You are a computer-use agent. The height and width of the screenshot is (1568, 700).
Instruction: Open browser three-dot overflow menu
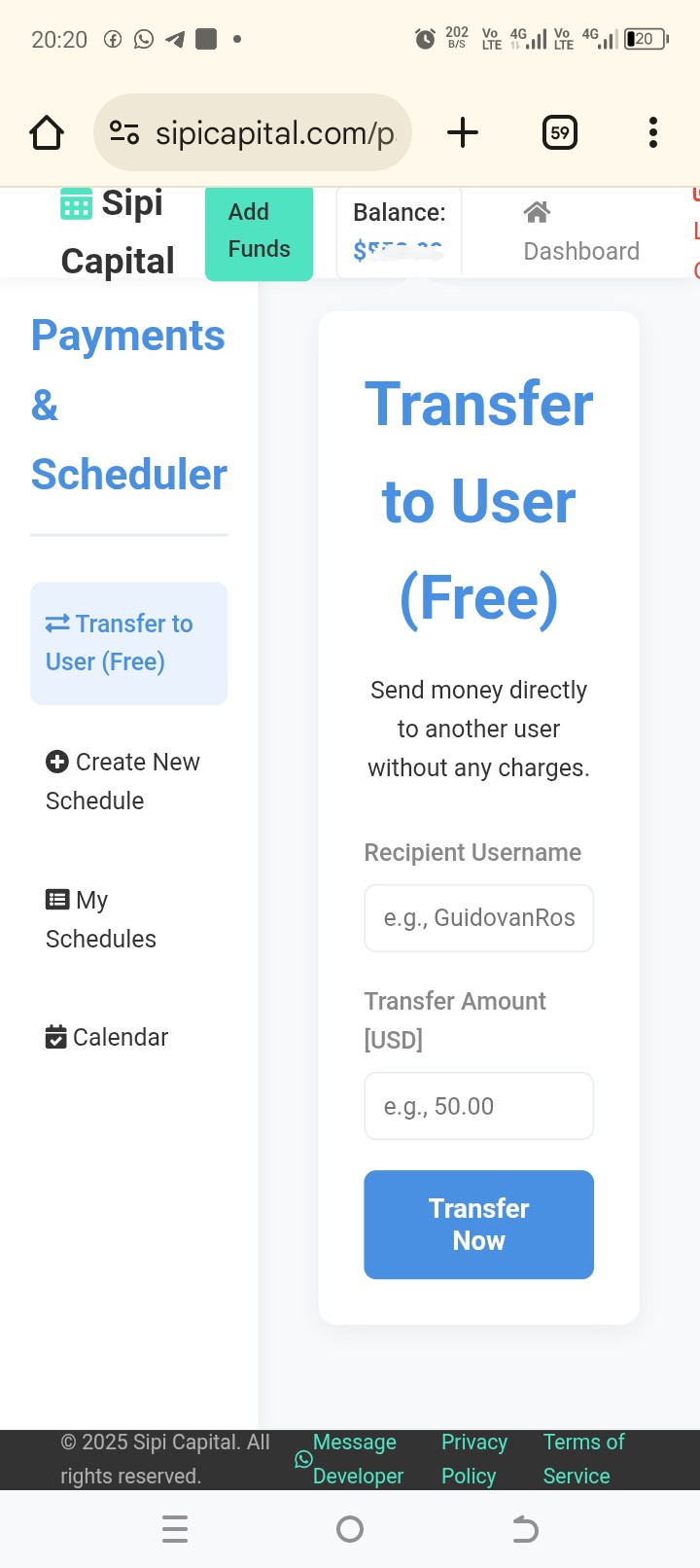point(653,132)
